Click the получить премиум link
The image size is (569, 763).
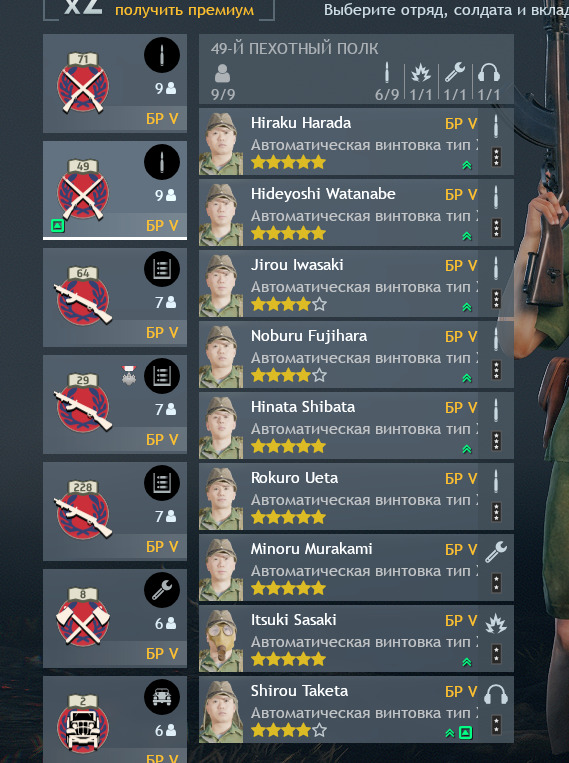point(184,9)
